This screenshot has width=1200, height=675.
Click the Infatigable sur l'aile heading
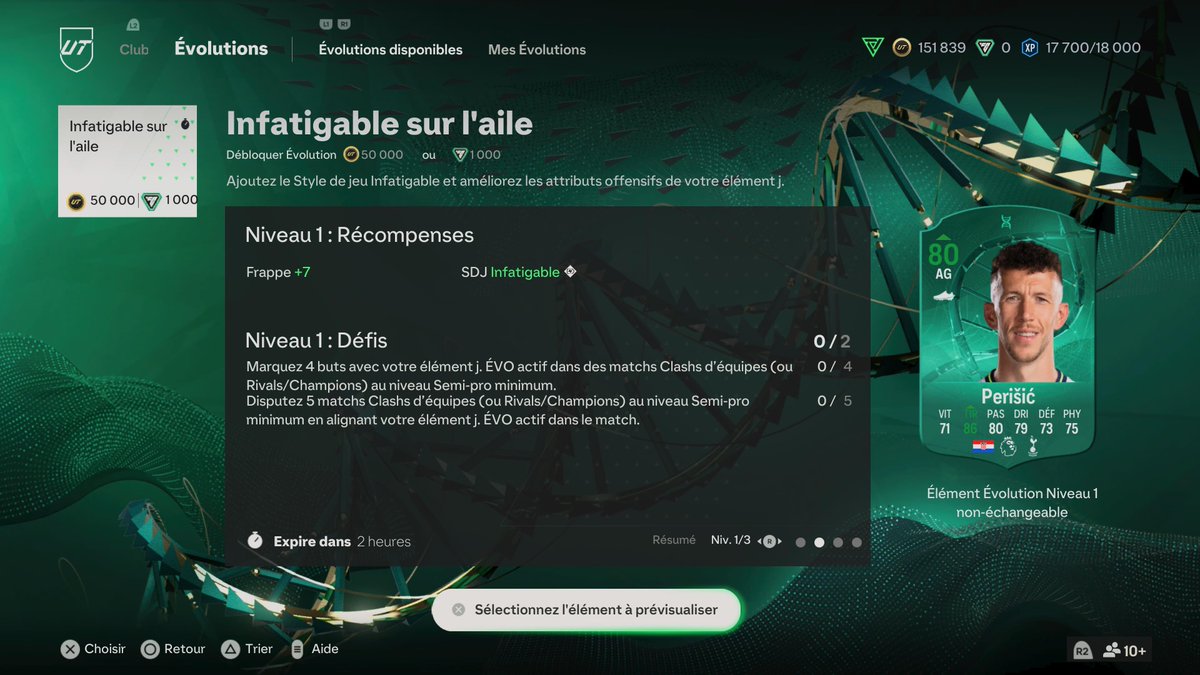pos(379,123)
